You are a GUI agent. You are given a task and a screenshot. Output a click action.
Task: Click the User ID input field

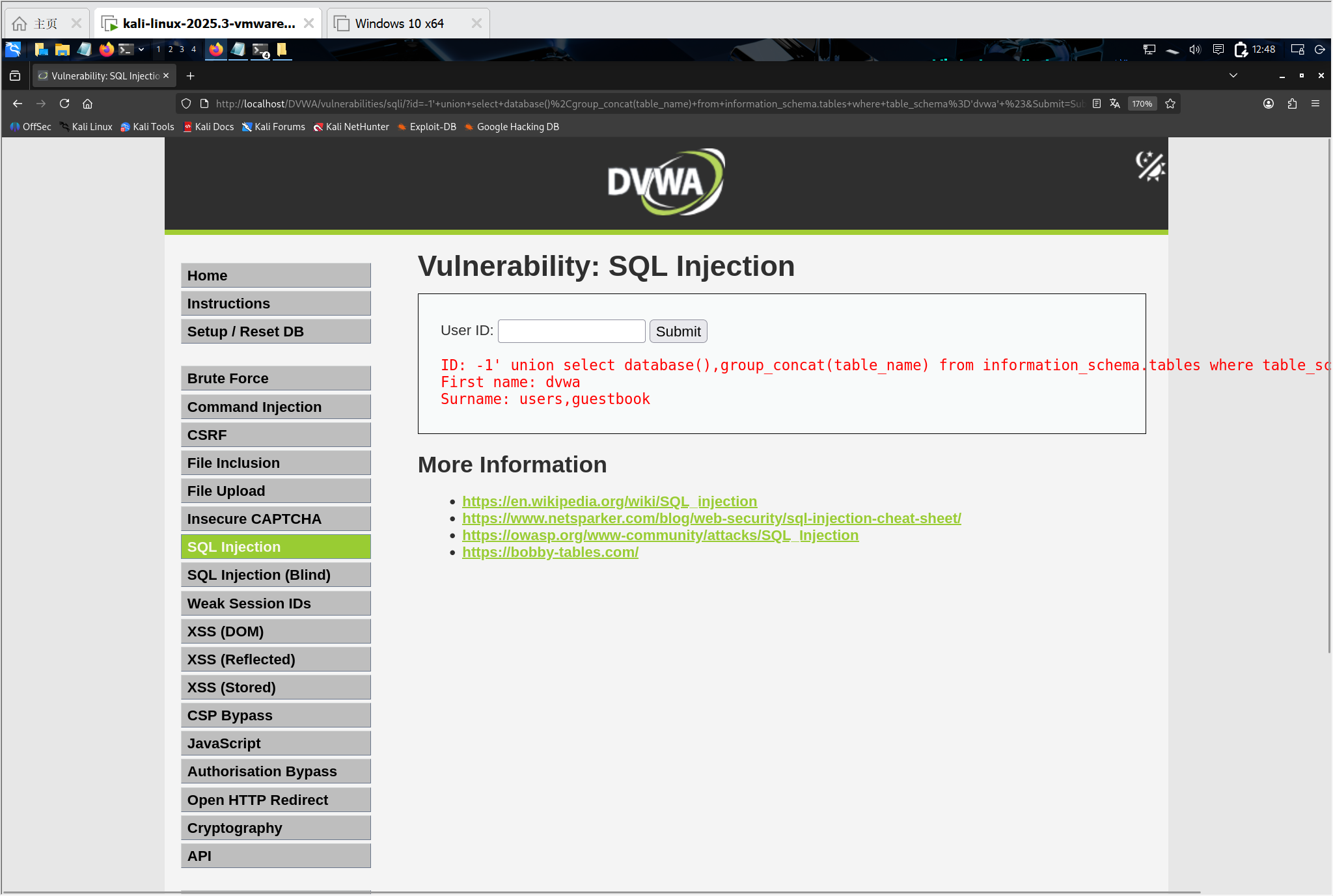(571, 331)
